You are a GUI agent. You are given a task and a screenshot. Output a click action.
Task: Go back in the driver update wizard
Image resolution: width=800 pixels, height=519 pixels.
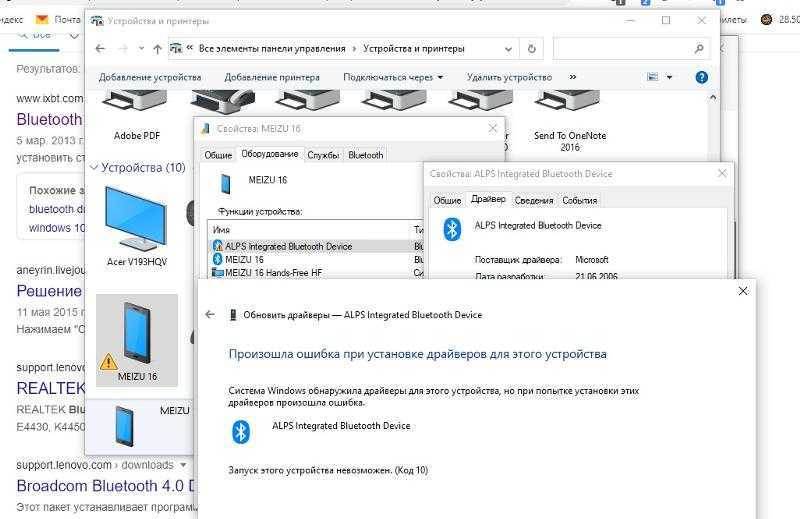point(210,314)
